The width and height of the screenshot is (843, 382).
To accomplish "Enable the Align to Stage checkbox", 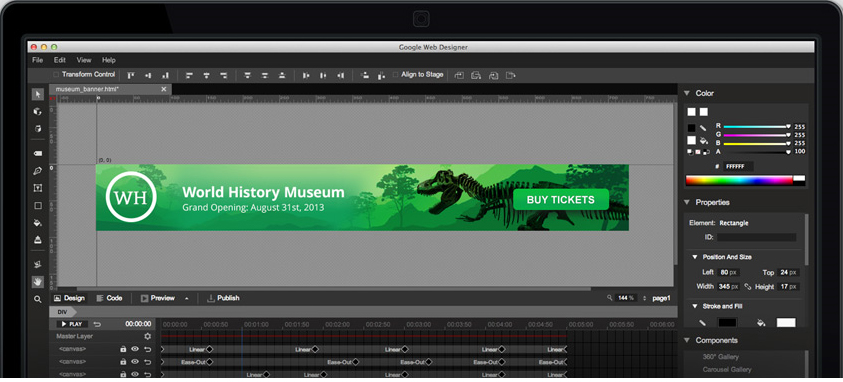I will (396, 75).
